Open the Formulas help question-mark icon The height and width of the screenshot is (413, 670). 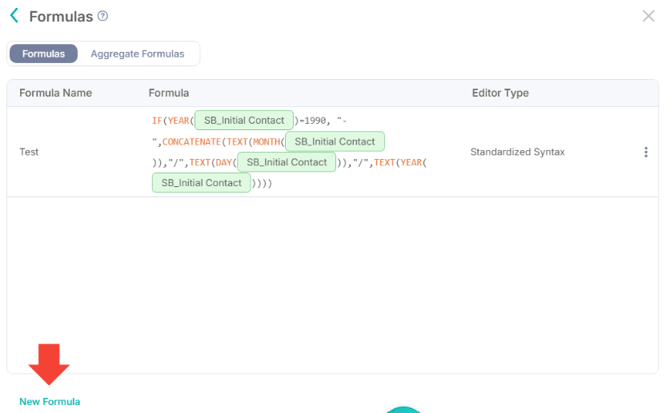pyautogui.click(x=103, y=16)
